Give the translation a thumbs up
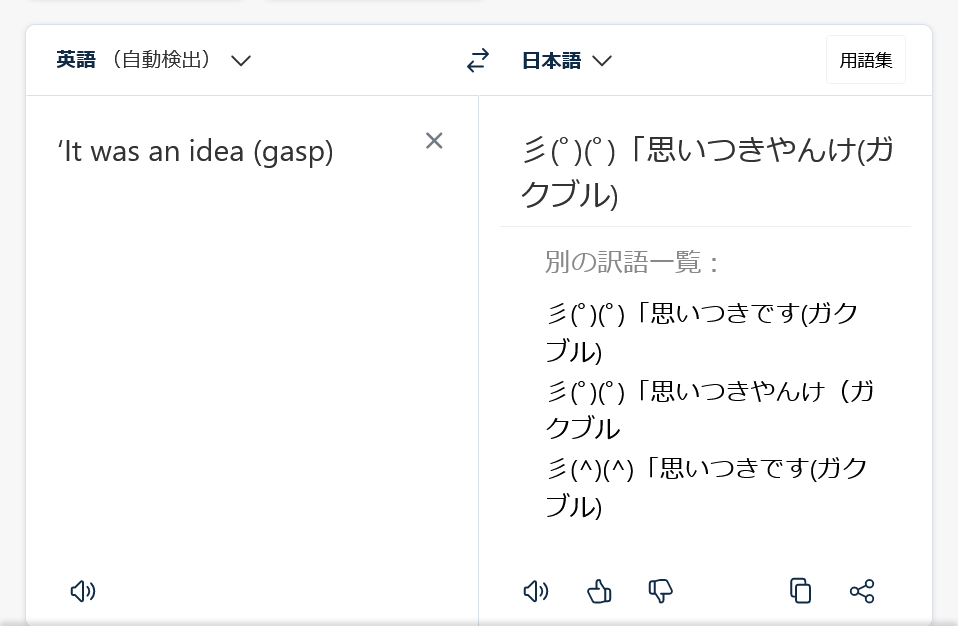 (599, 591)
